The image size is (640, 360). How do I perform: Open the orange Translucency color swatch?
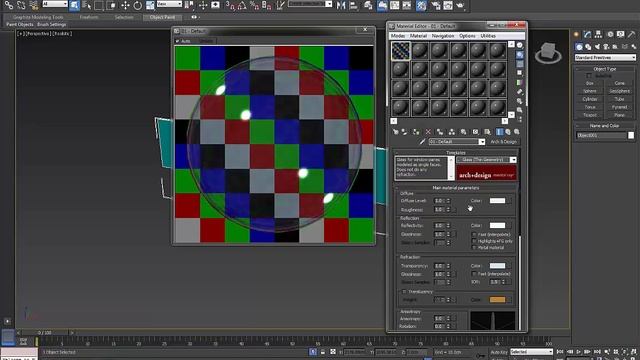(497, 300)
